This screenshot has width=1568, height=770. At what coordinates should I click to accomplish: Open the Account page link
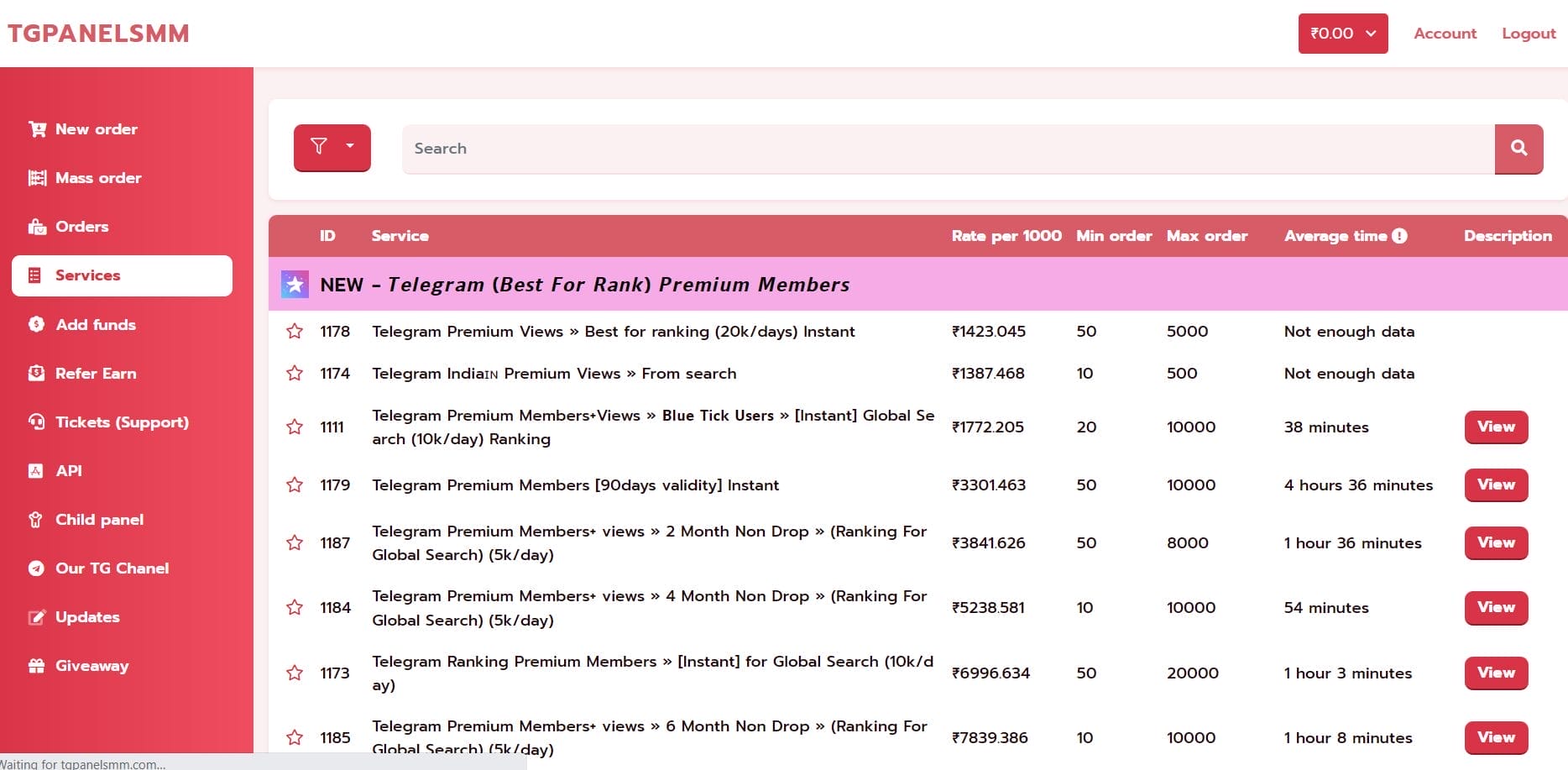click(x=1444, y=34)
